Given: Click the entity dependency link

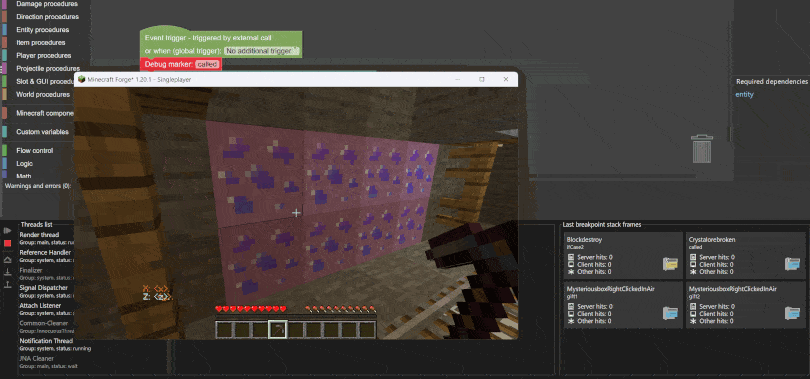Looking at the screenshot, I should click(x=744, y=94).
